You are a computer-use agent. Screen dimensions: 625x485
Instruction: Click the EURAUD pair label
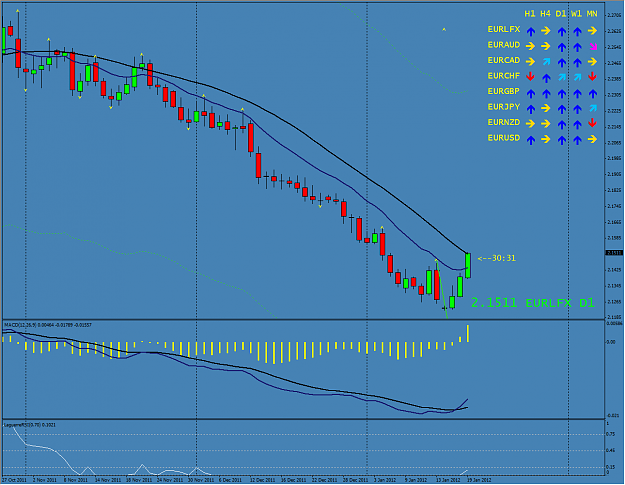(504, 45)
